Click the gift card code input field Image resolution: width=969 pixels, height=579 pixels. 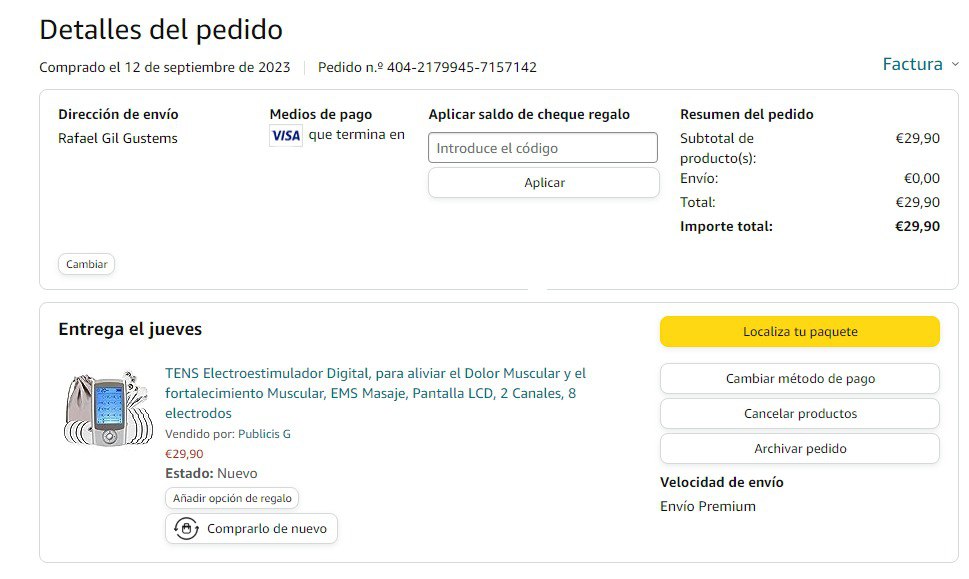point(543,148)
